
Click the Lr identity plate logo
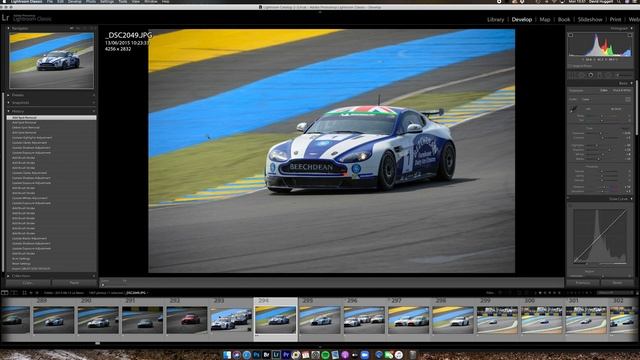[5, 18]
